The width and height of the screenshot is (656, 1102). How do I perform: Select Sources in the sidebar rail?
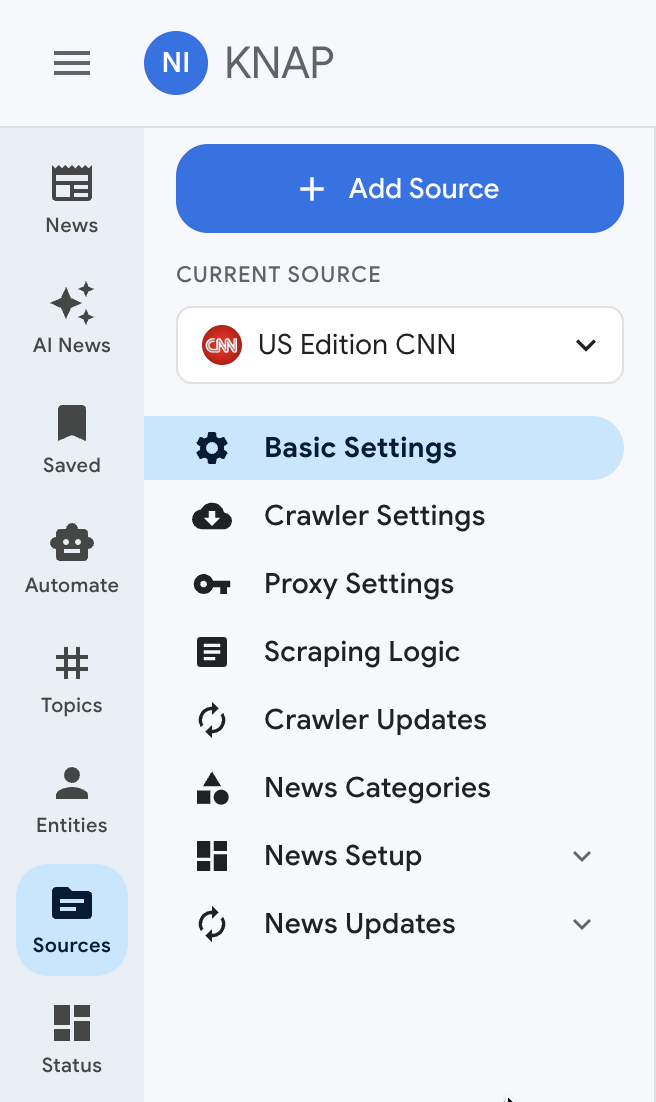72,918
